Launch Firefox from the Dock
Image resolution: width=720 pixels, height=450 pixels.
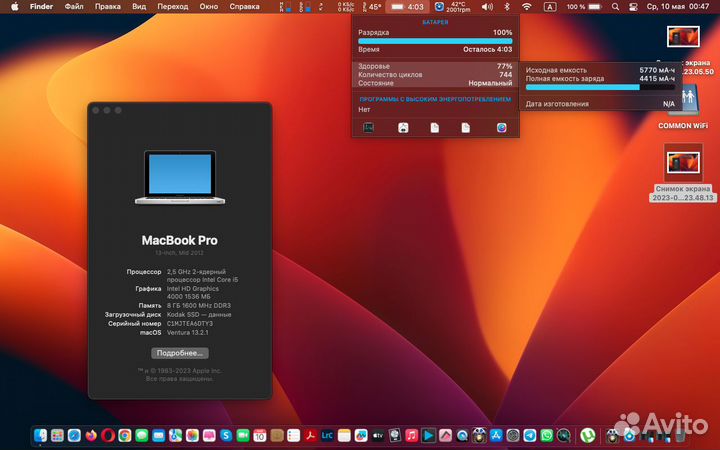pyautogui.click(x=91, y=435)
